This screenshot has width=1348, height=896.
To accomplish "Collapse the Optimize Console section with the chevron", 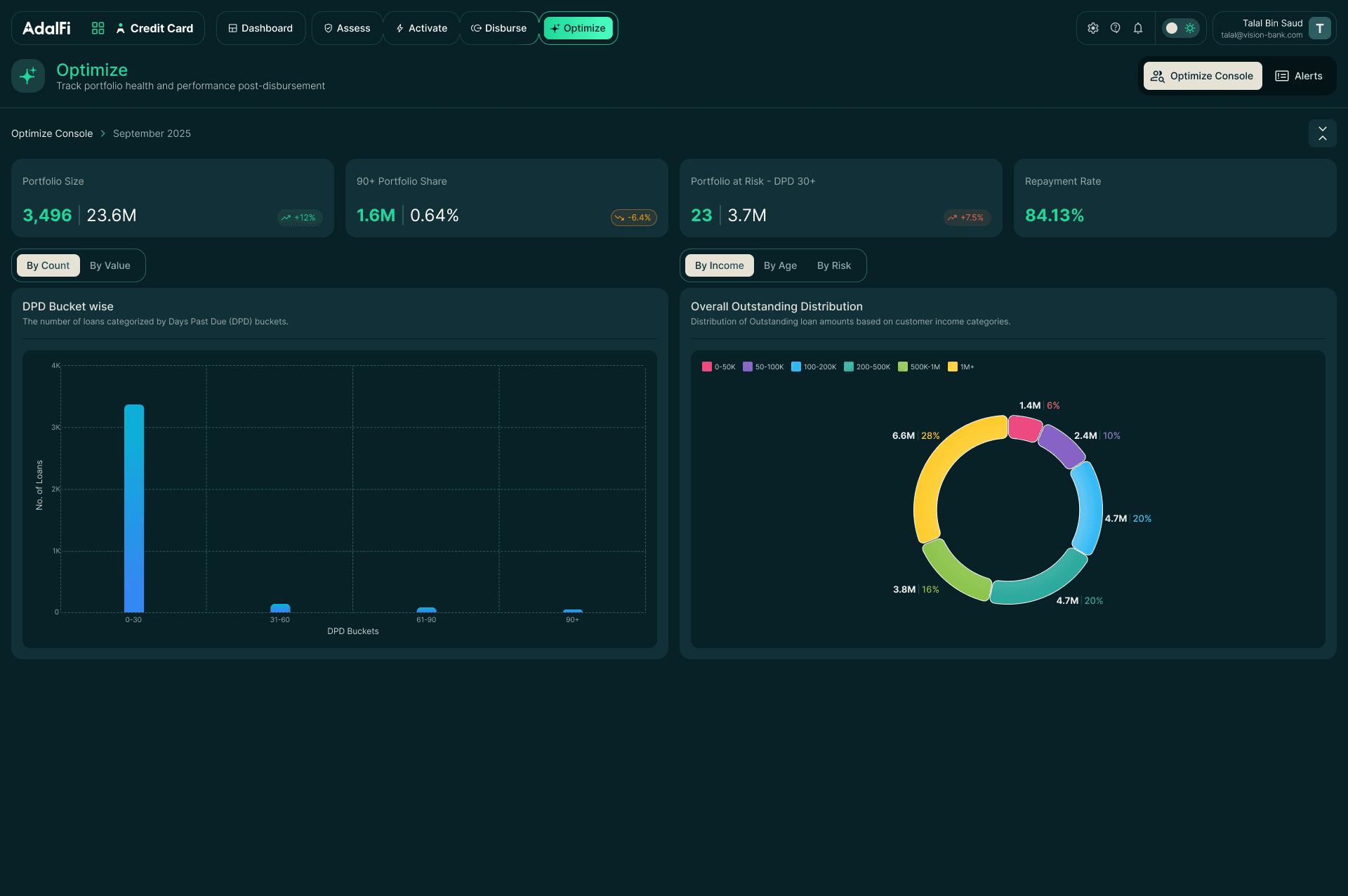I will coord(1322,133).
